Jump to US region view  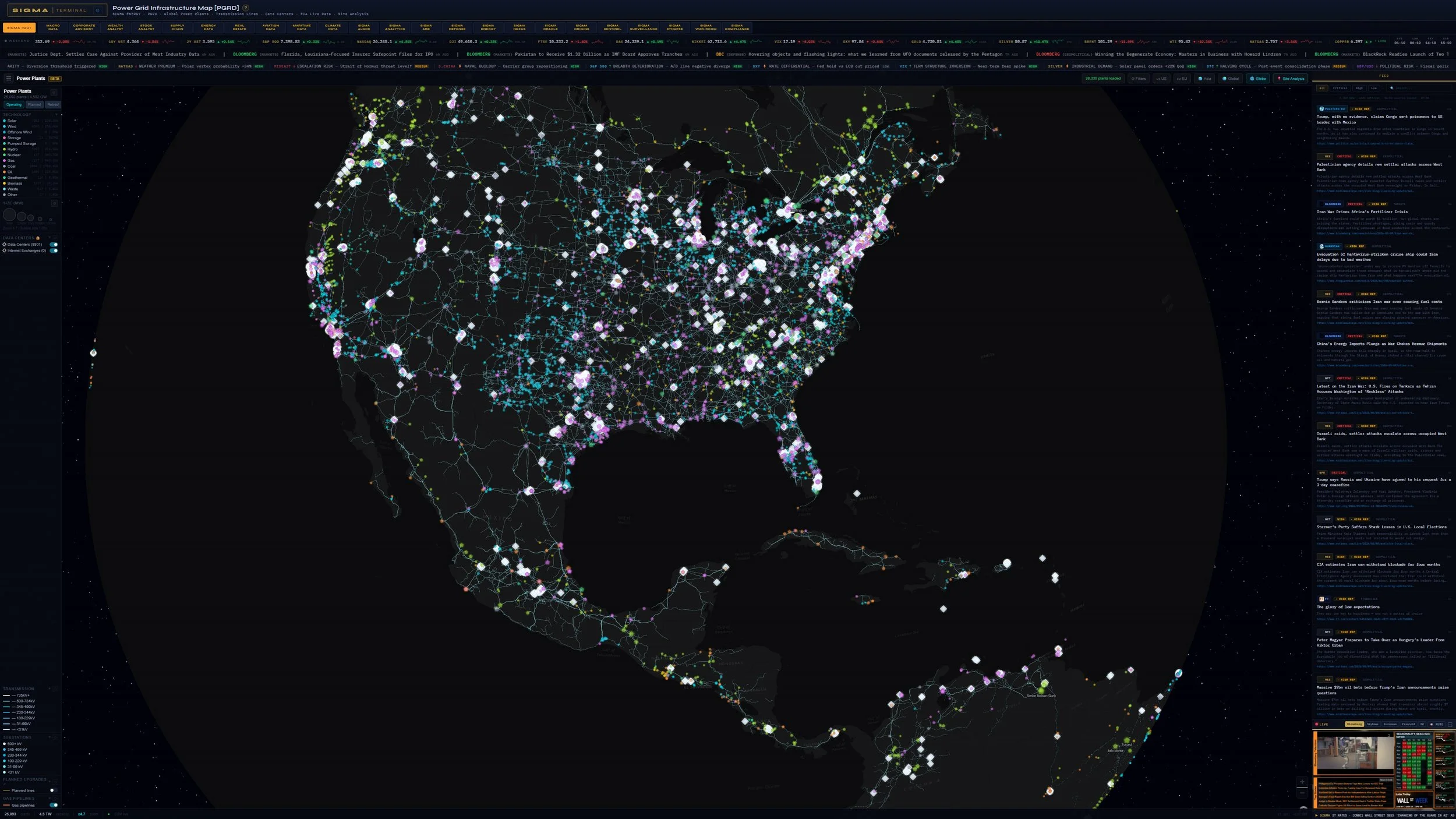[1161, 79]
